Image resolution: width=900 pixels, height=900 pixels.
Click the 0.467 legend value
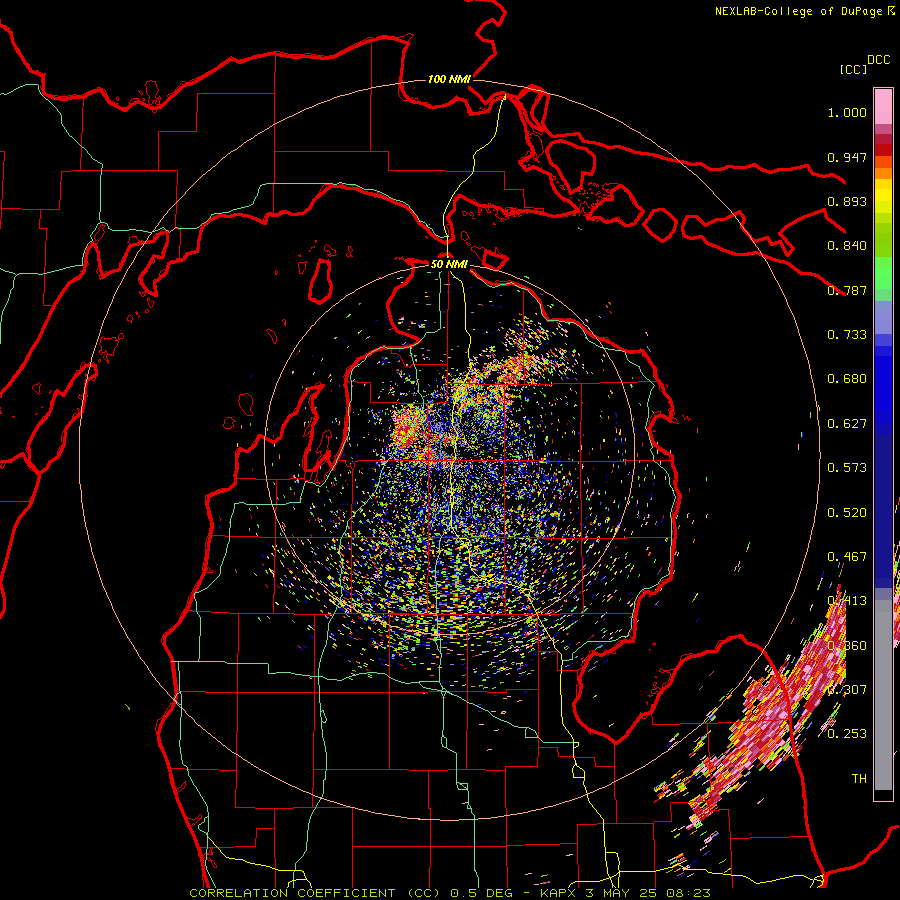847,557
